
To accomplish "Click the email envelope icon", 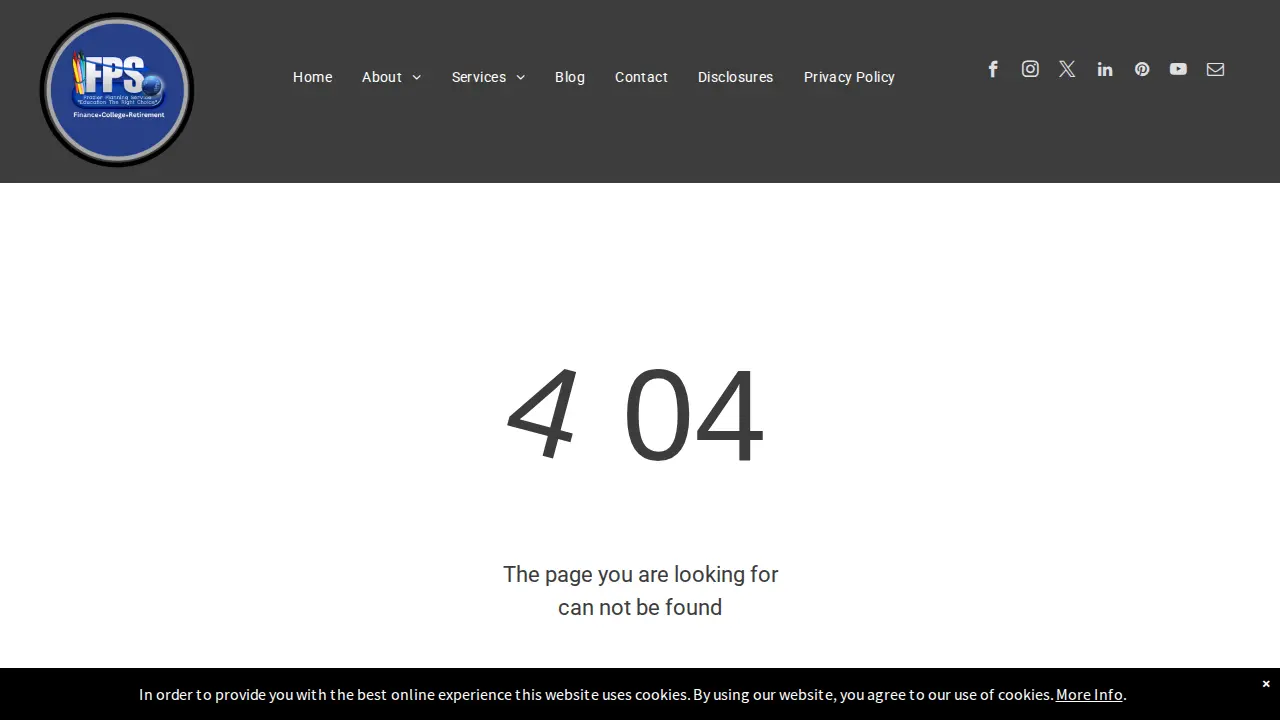I will tap(1215, 69).
